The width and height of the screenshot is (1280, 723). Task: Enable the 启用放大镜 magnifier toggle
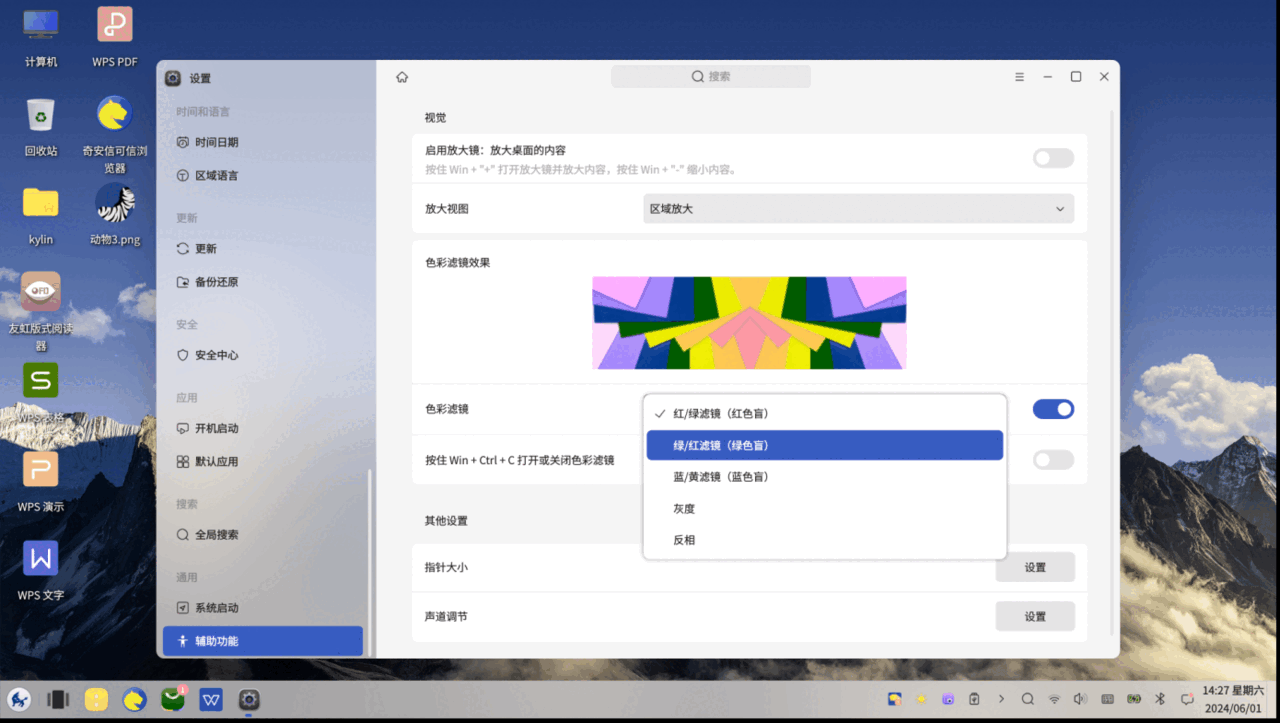pyautogui.click(x=1053, y=158)
